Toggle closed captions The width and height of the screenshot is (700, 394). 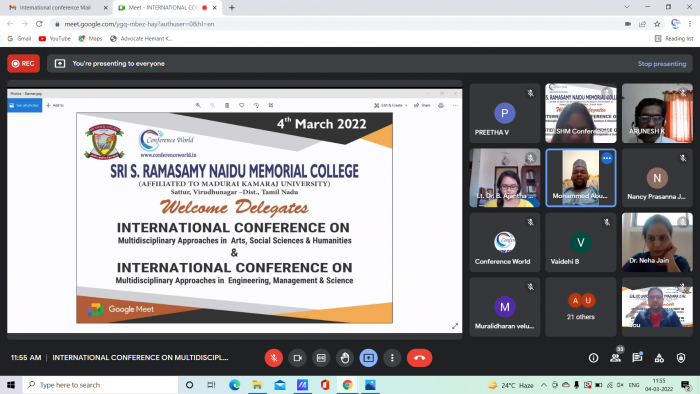point(321,358)
